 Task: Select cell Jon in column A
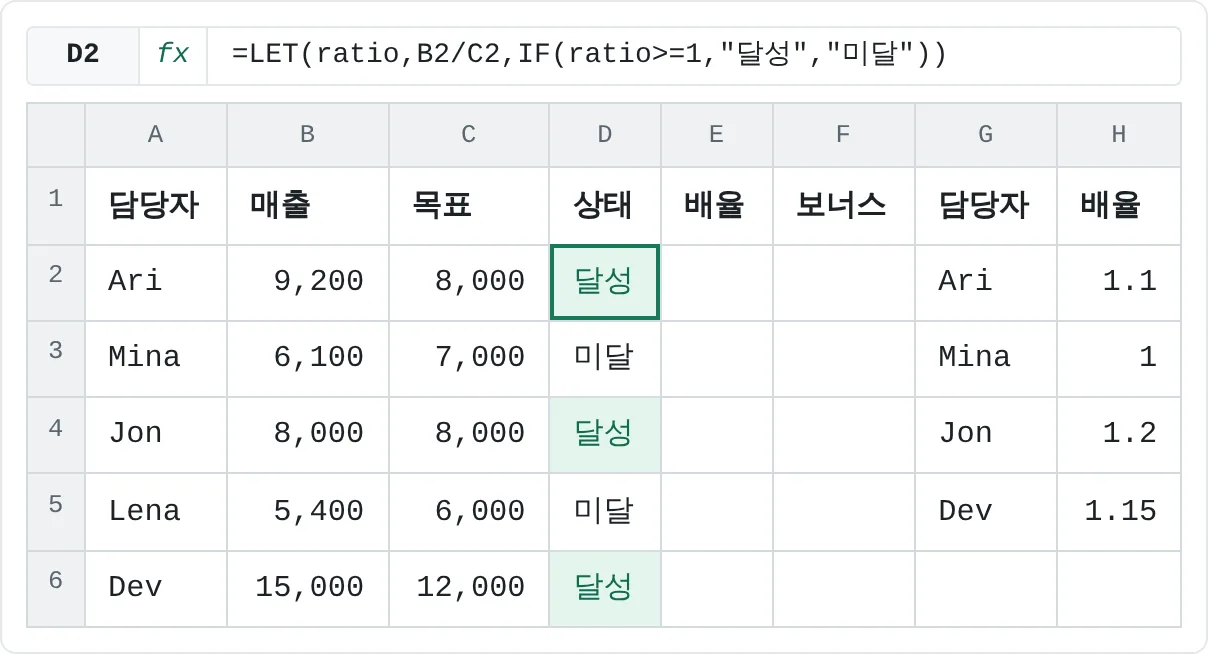coord(156,435)
